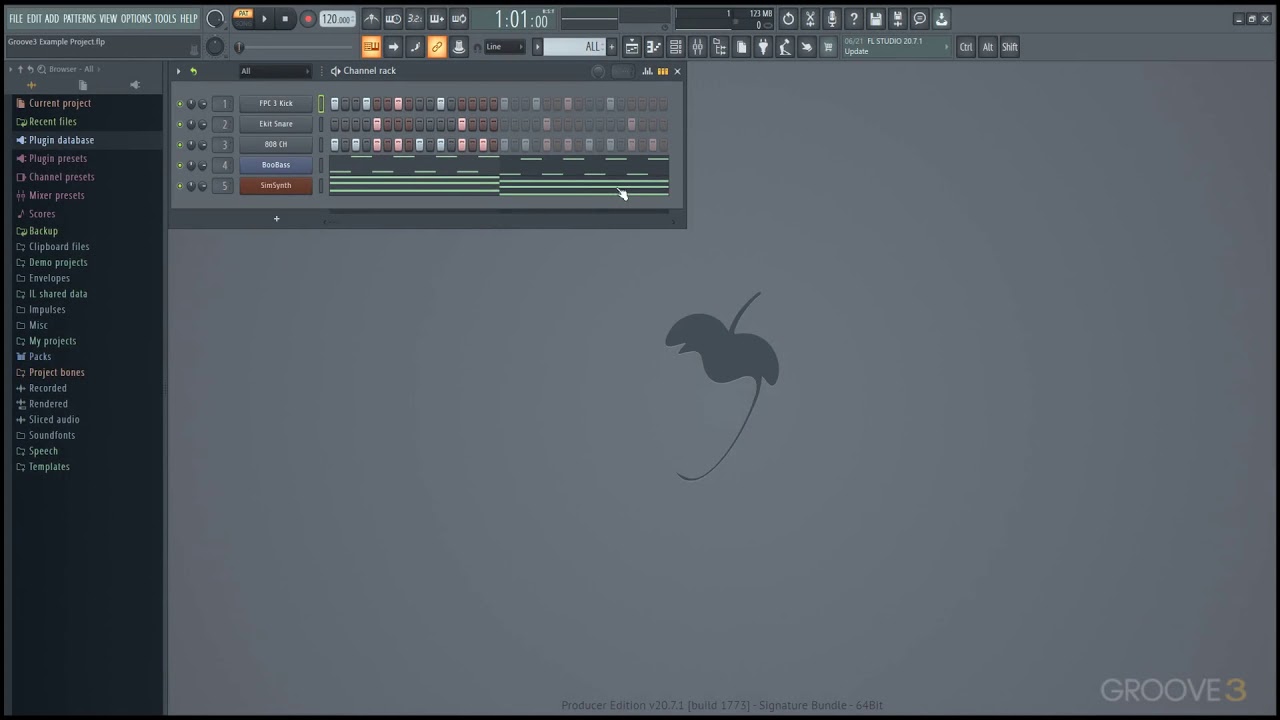Mute the 808 CH channel
The width and height of the screenshot is (1280, 720).
point(180,145)
